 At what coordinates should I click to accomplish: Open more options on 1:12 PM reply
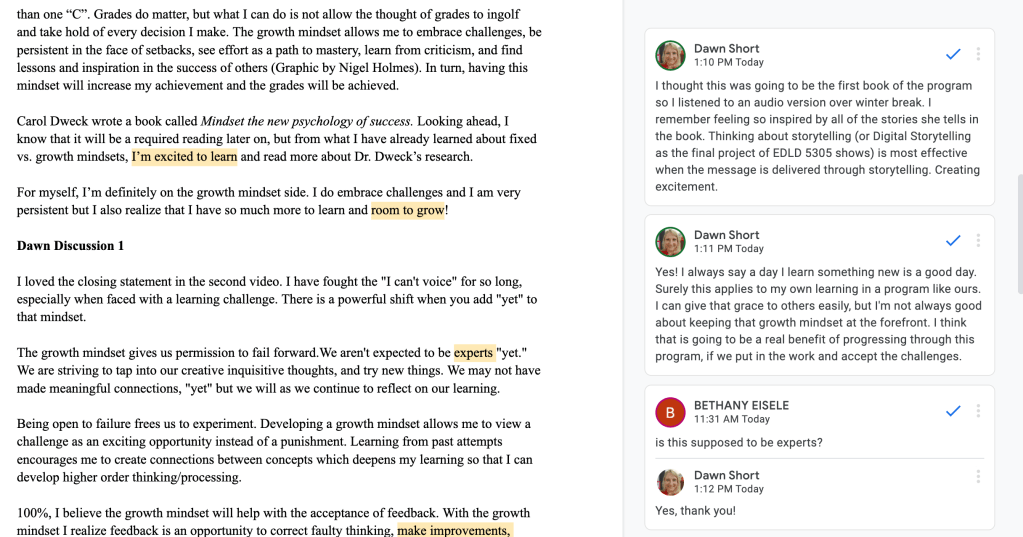[978, 477]
